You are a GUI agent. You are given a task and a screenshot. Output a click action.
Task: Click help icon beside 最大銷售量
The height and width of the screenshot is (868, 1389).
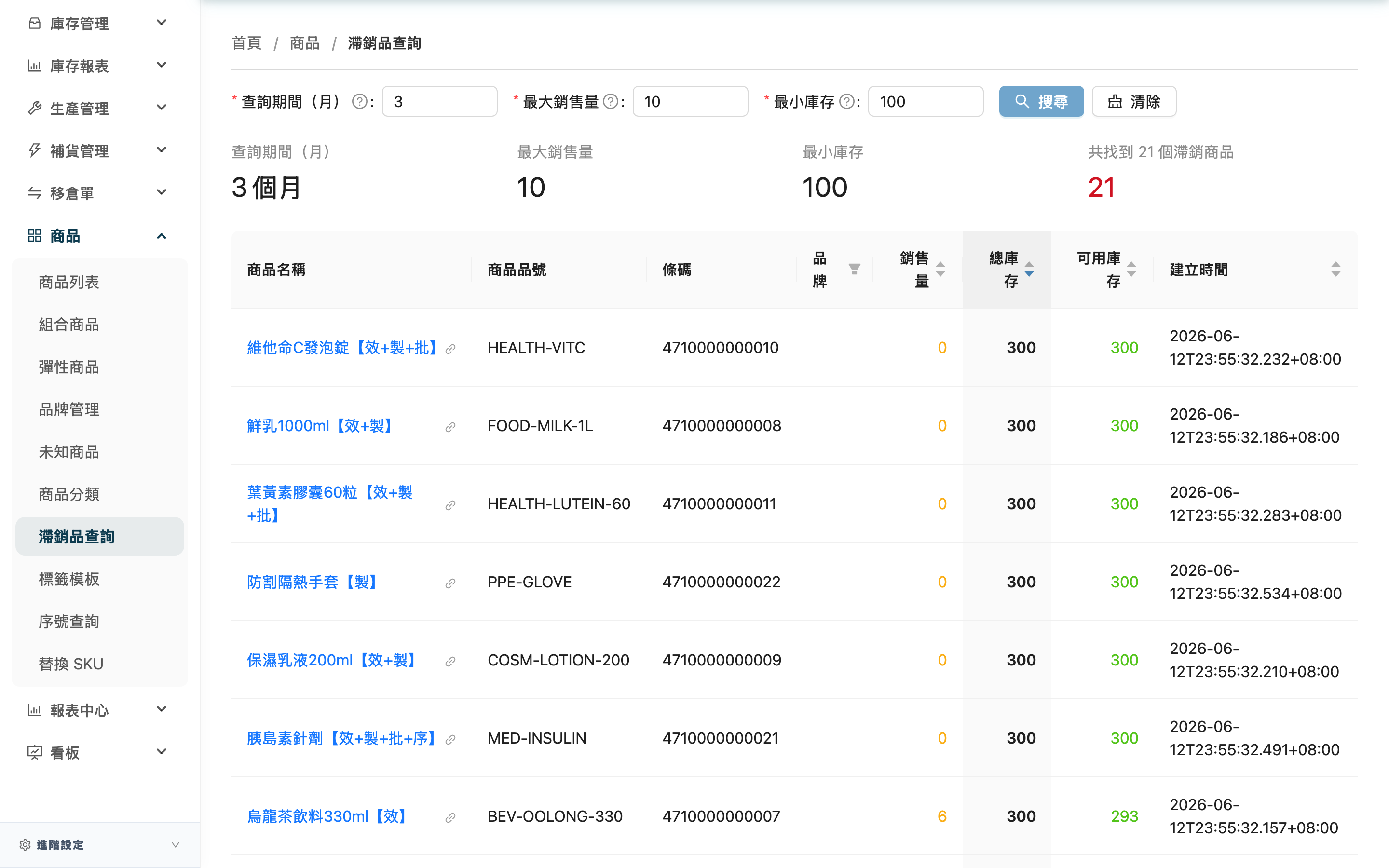pyautogui.click(x=610, y=102)
